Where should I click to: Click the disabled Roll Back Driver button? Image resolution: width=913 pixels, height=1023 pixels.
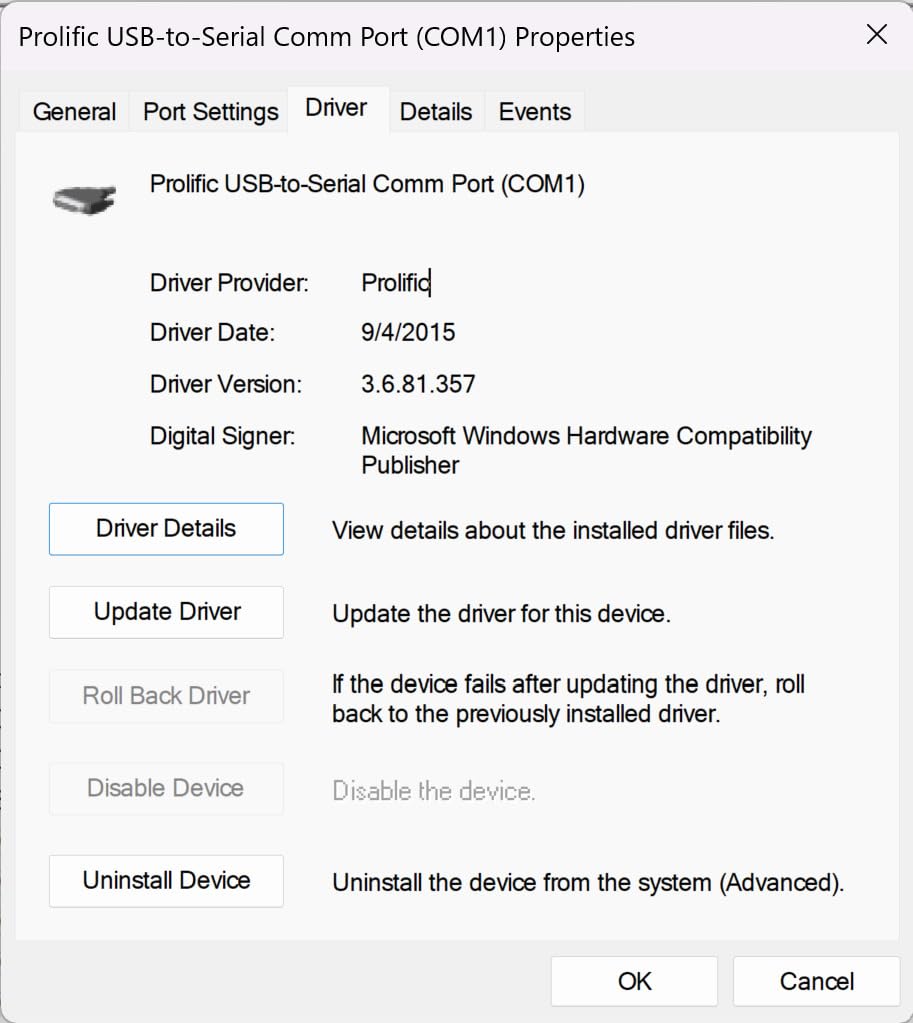pos(165,696)
